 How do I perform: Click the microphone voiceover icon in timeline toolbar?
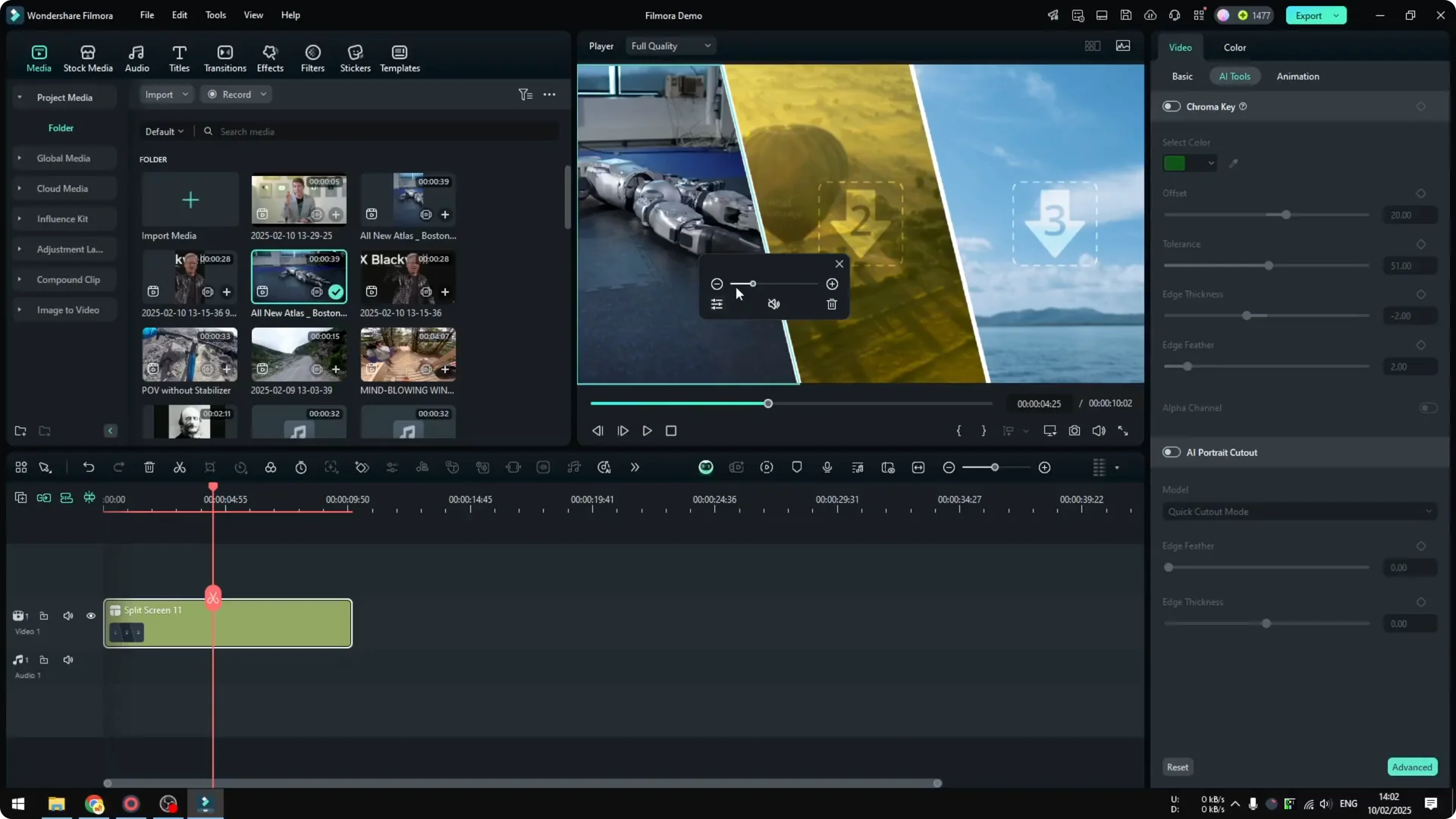tap(827, 468)
